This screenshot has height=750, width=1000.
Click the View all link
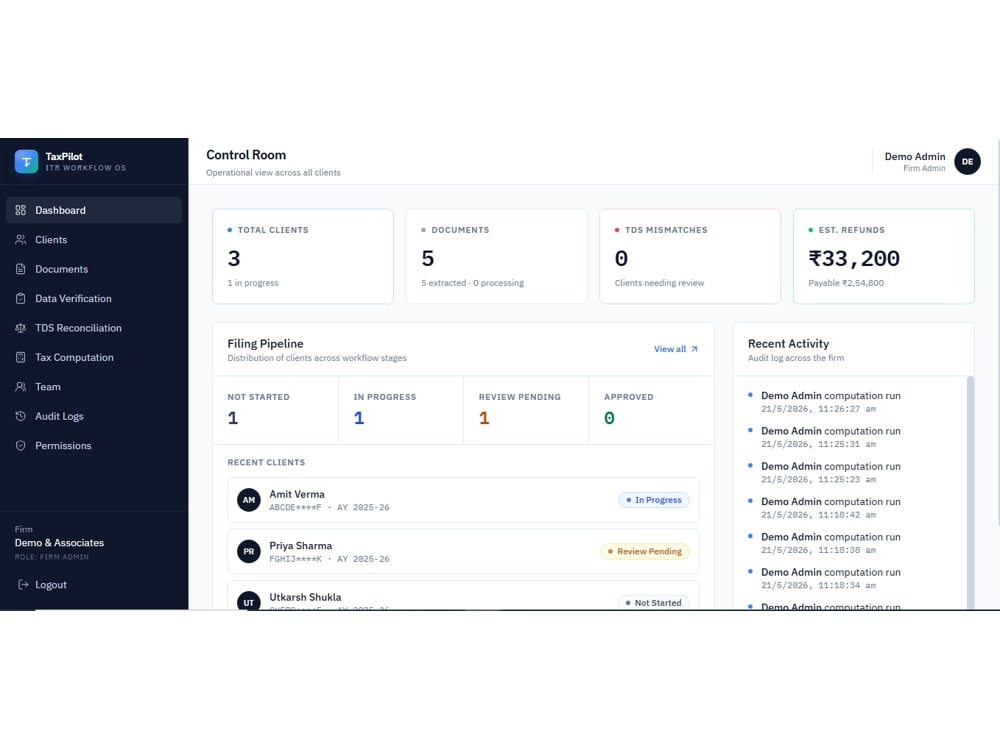(x=675, y=349)
